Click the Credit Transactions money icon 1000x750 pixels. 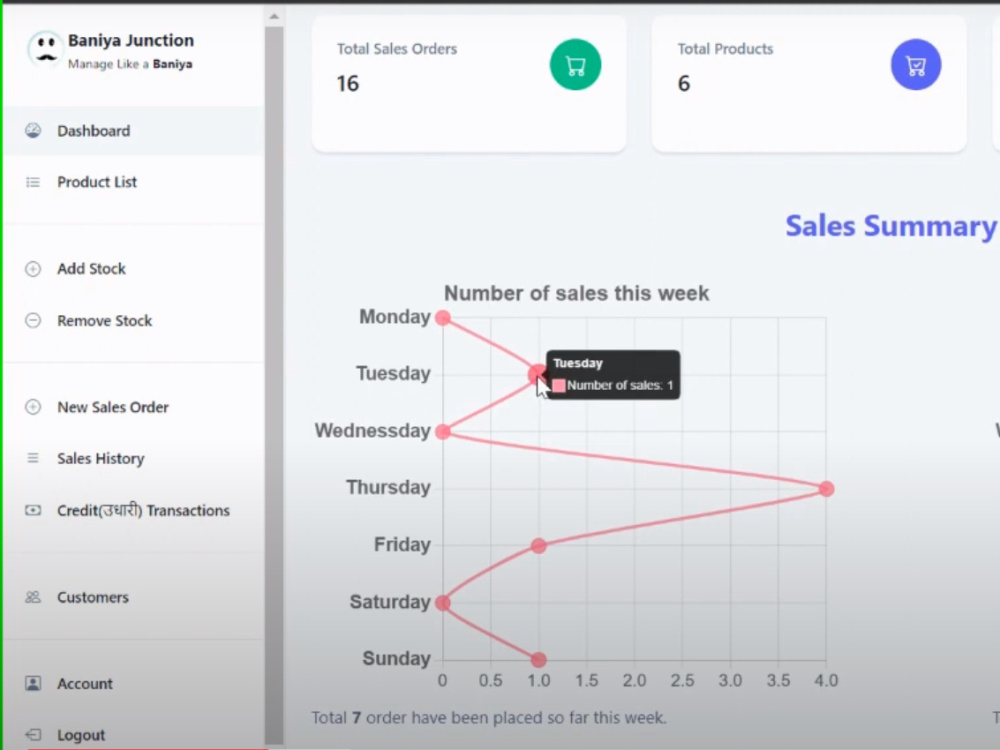33,510
